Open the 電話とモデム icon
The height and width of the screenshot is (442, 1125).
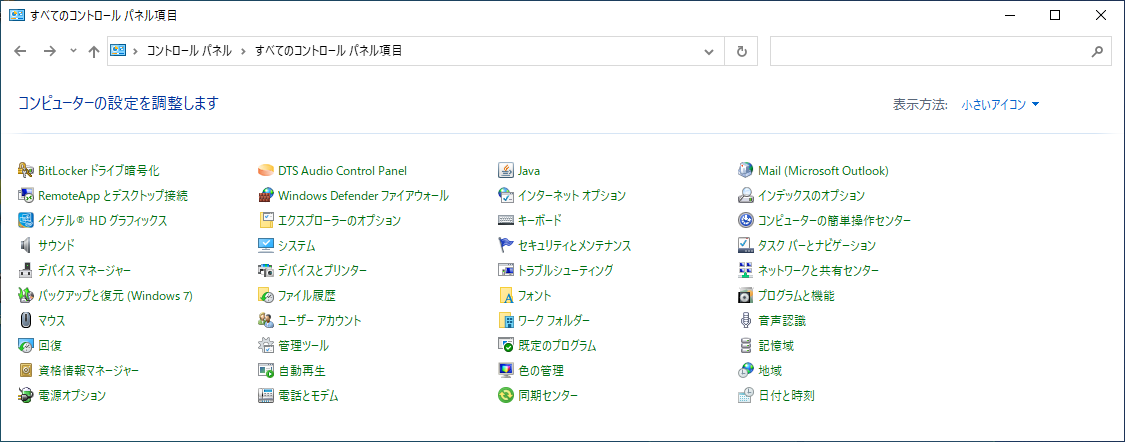(x=266, y=395)
